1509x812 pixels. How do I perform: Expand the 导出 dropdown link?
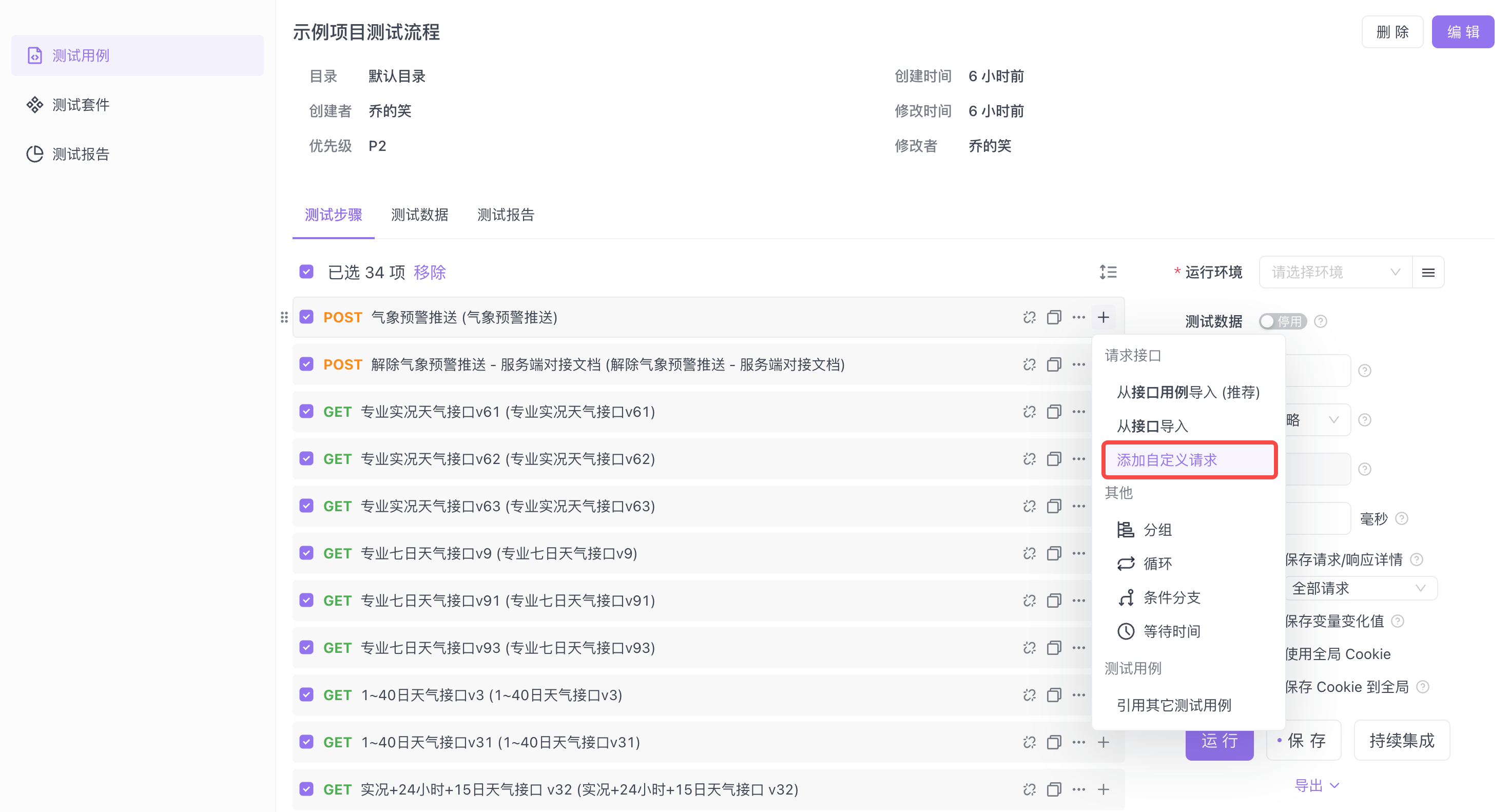(x=1317, y=786)
